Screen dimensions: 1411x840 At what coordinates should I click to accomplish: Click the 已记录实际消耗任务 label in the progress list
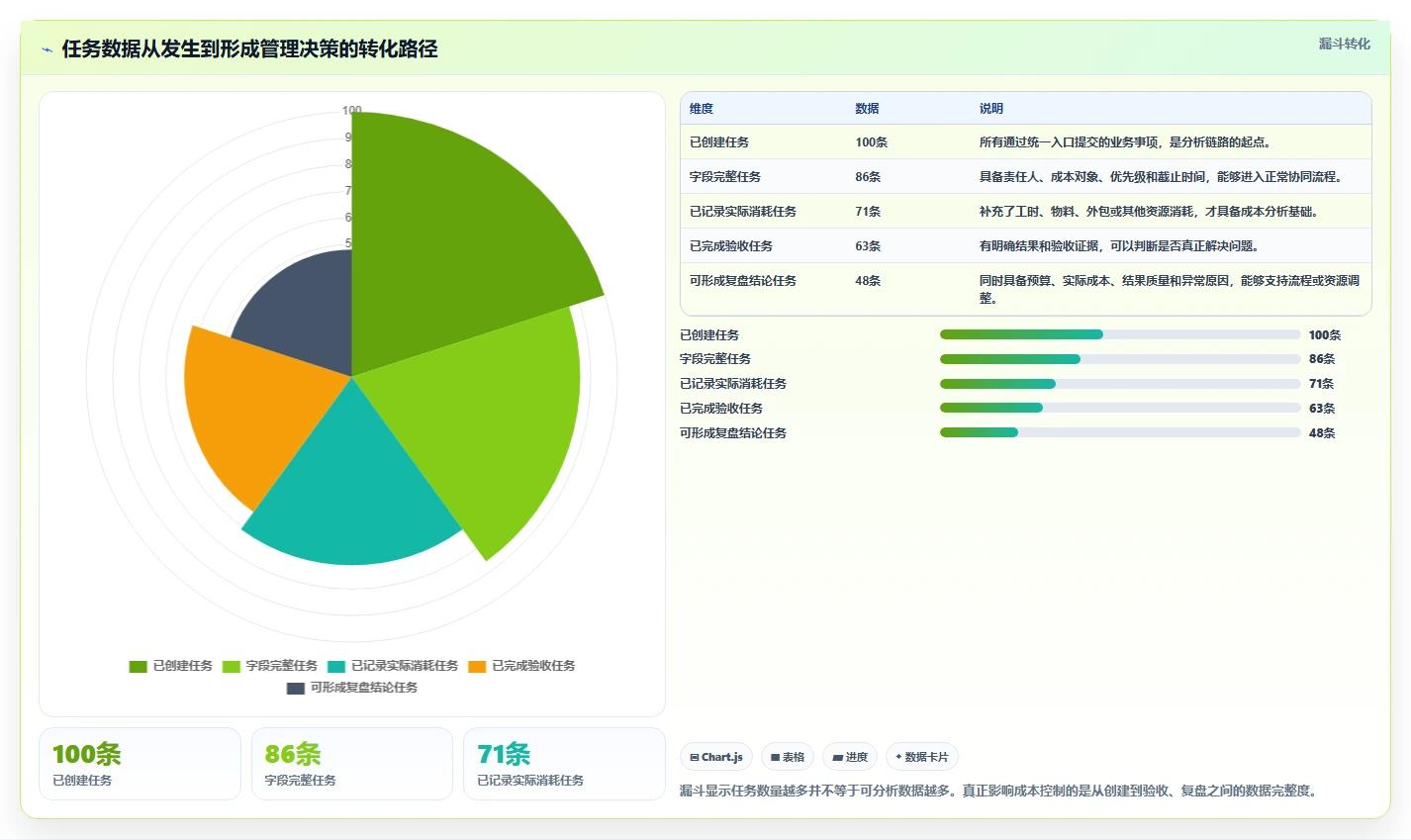click(x=733, y=384)
